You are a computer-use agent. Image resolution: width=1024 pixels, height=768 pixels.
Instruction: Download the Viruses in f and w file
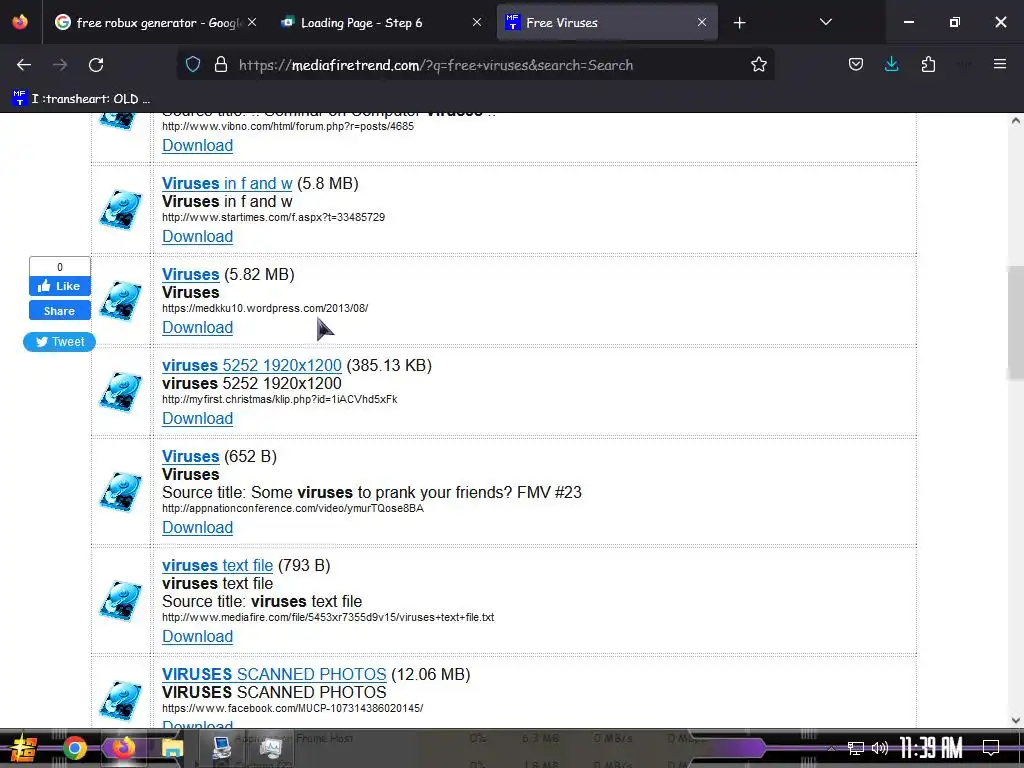click(x=197, y=236)
